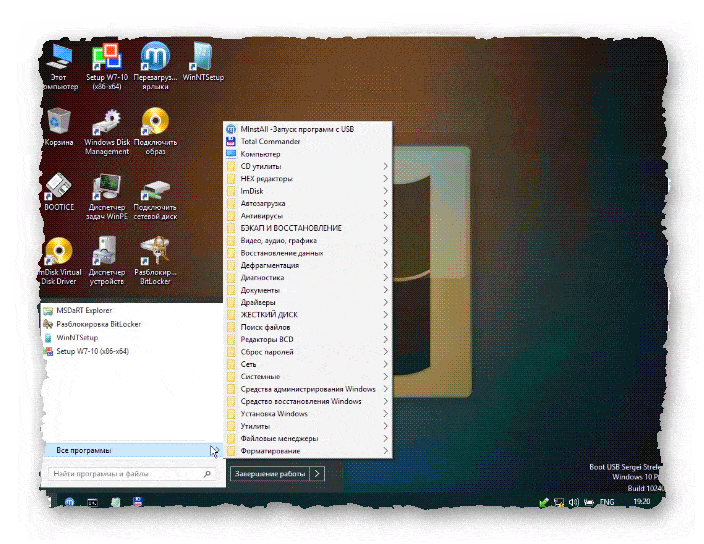Open the Поиск файлов folder

308,327
